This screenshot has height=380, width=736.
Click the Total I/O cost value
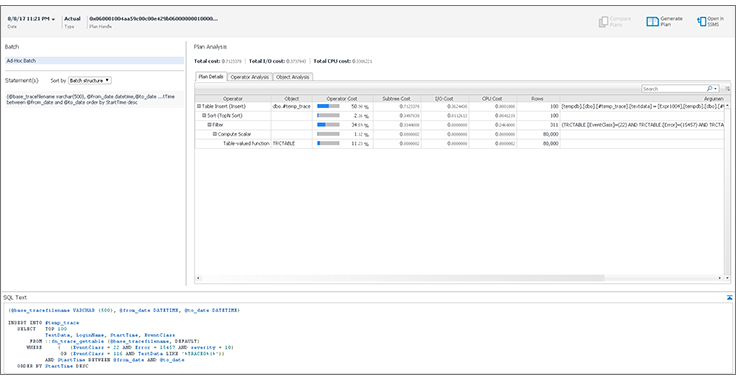pyautogui.click(x=296, y=61)
